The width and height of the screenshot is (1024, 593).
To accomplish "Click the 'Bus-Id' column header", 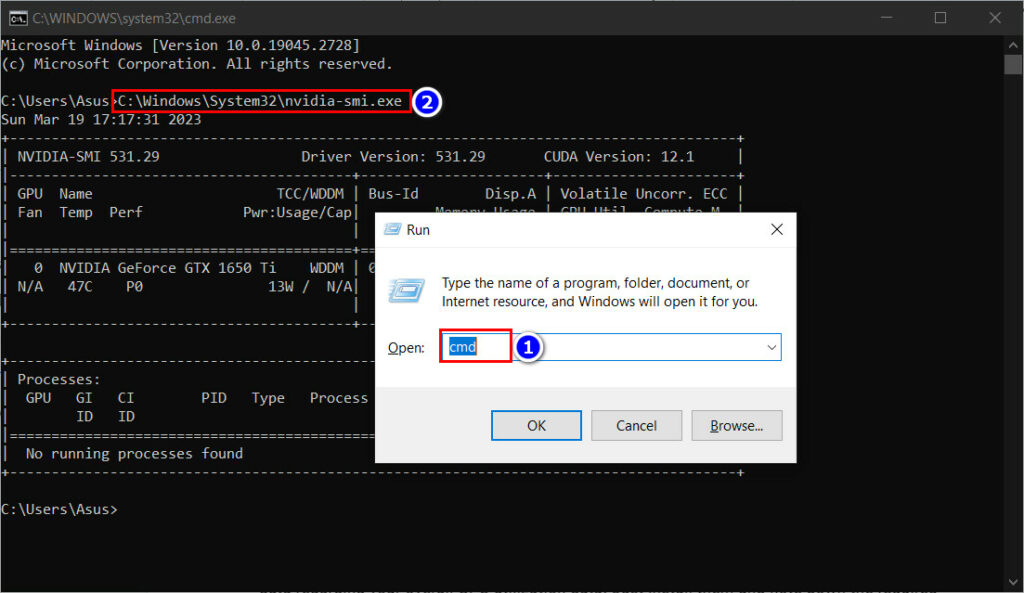I will click(x=393, y=194).
